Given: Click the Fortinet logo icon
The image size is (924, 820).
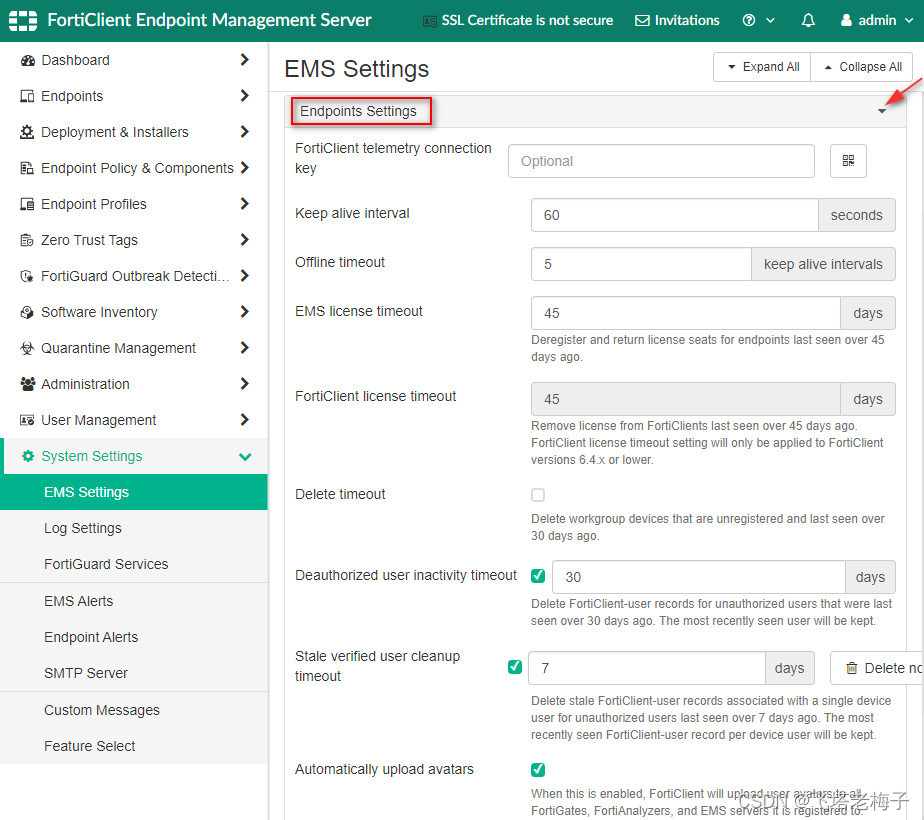Looking at the screenshot, I should coord(23,21).
